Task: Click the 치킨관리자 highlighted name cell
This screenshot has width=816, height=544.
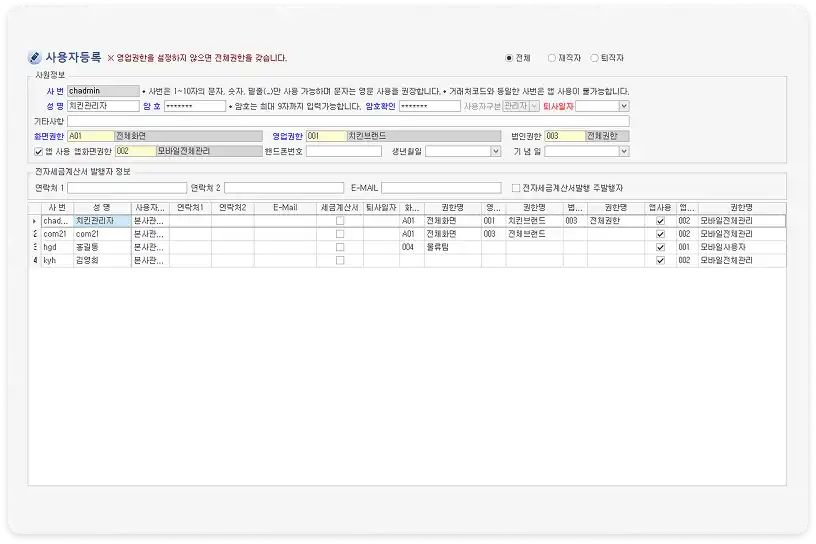Action: [102, 221]
